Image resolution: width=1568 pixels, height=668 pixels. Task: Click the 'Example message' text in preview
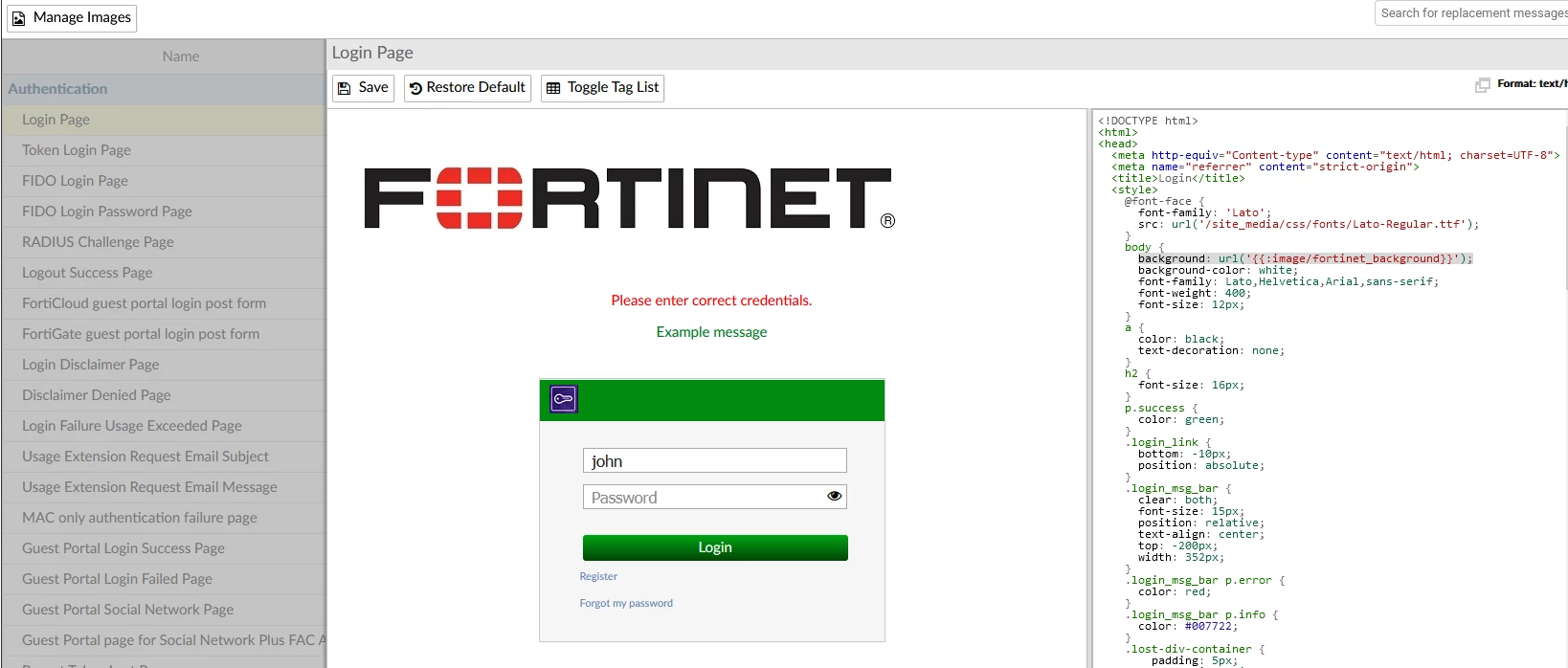point(711,332)
